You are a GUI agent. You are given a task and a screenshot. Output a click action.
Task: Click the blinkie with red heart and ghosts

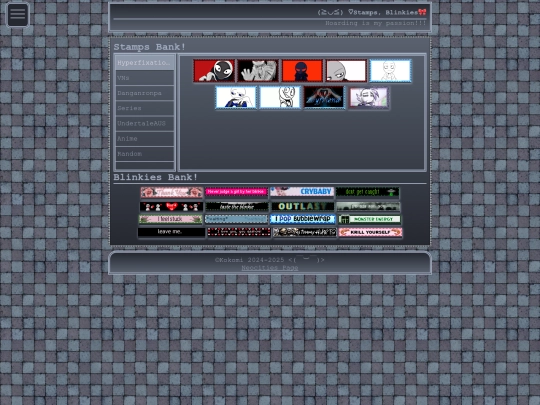pyautogui.click(x=172, y=207)
